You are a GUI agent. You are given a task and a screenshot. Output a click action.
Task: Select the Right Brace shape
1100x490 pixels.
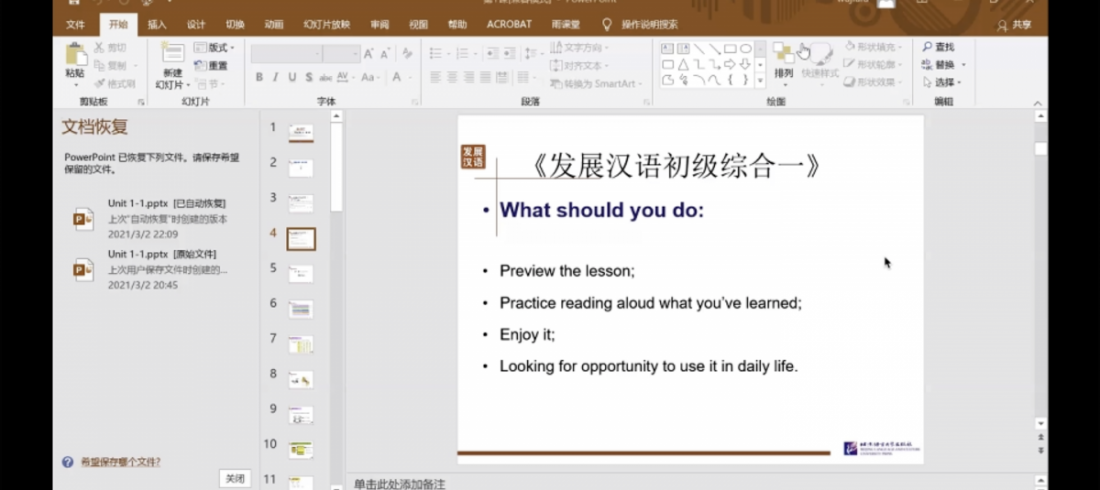coord(745,80)
